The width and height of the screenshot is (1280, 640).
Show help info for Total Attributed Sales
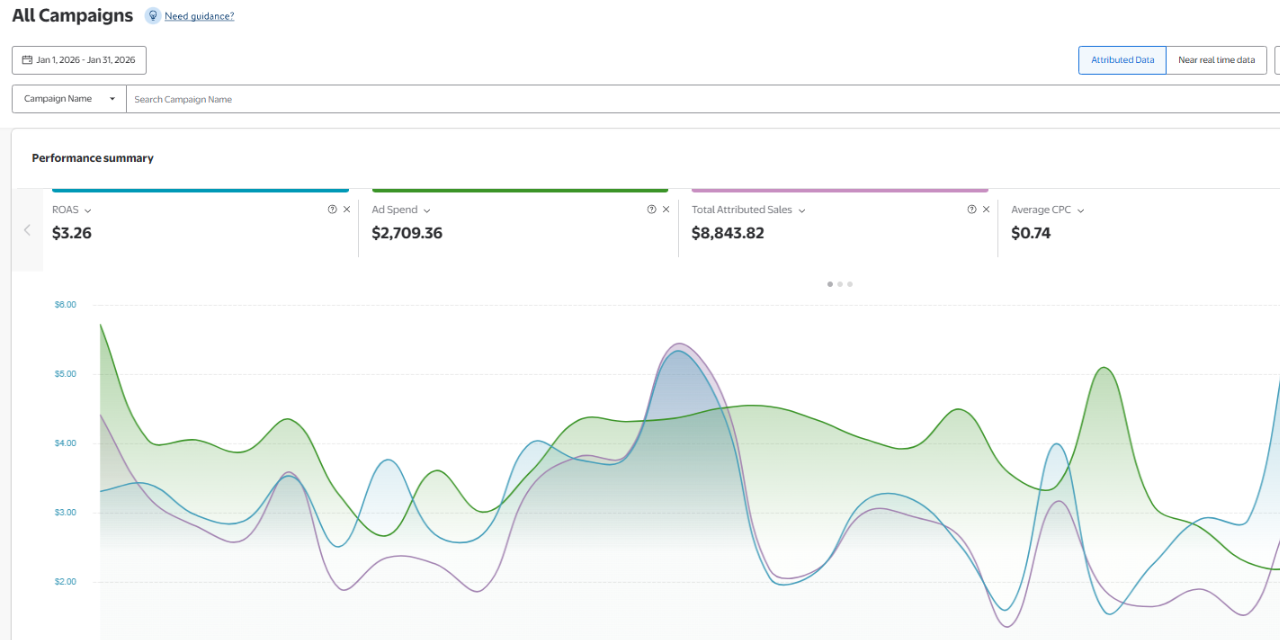point(971,209)
